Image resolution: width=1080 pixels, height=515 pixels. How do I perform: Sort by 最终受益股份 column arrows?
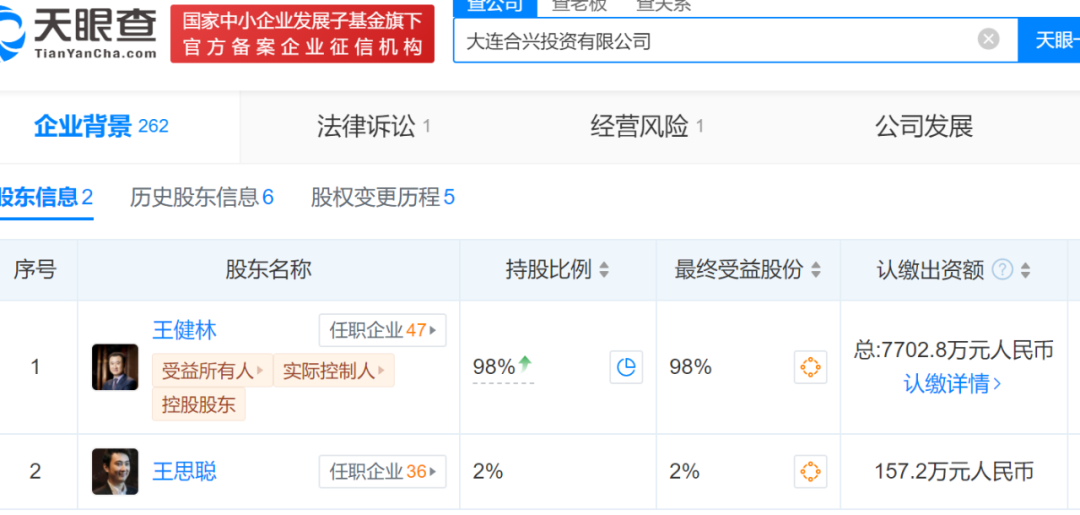[x=816, y=271]
